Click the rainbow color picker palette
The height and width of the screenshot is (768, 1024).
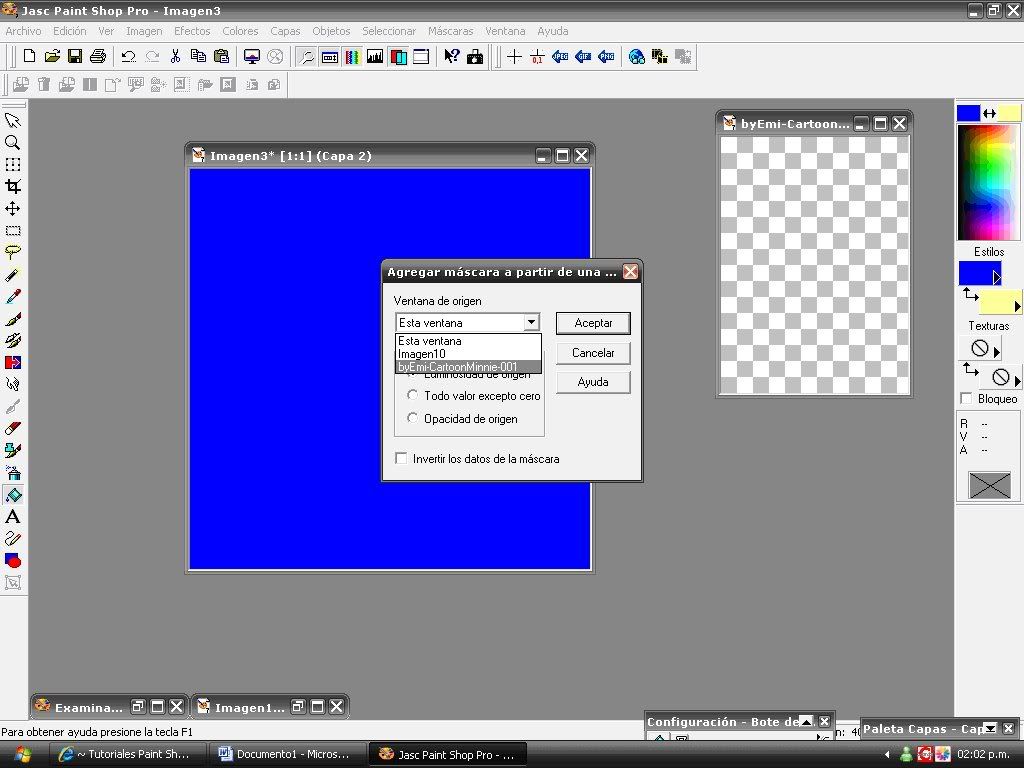tap(988, 182)
